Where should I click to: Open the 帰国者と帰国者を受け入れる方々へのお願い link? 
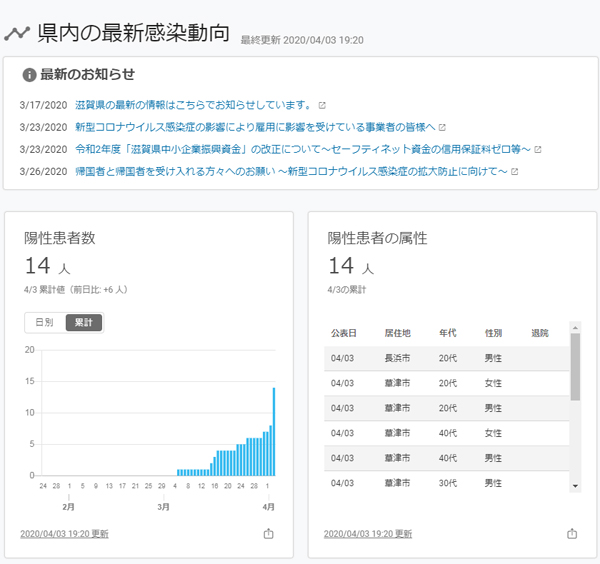click(x=292, y=171)
